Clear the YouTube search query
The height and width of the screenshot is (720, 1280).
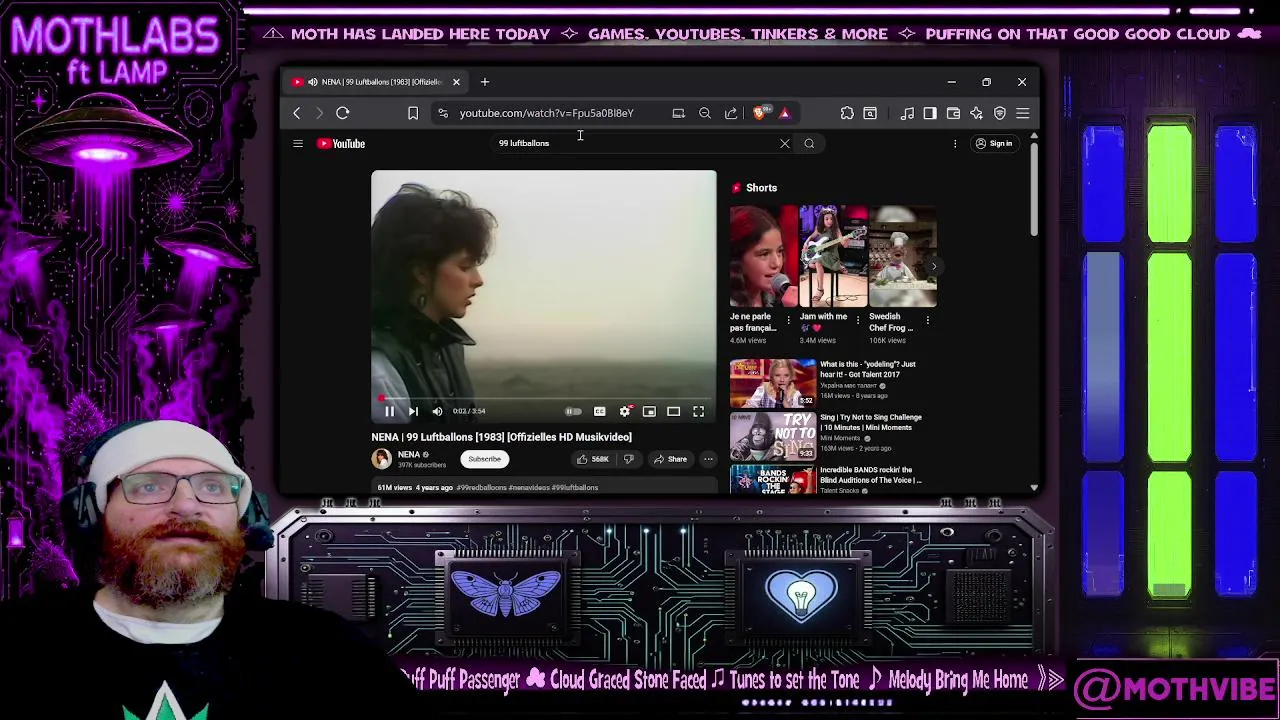(784, 143)
